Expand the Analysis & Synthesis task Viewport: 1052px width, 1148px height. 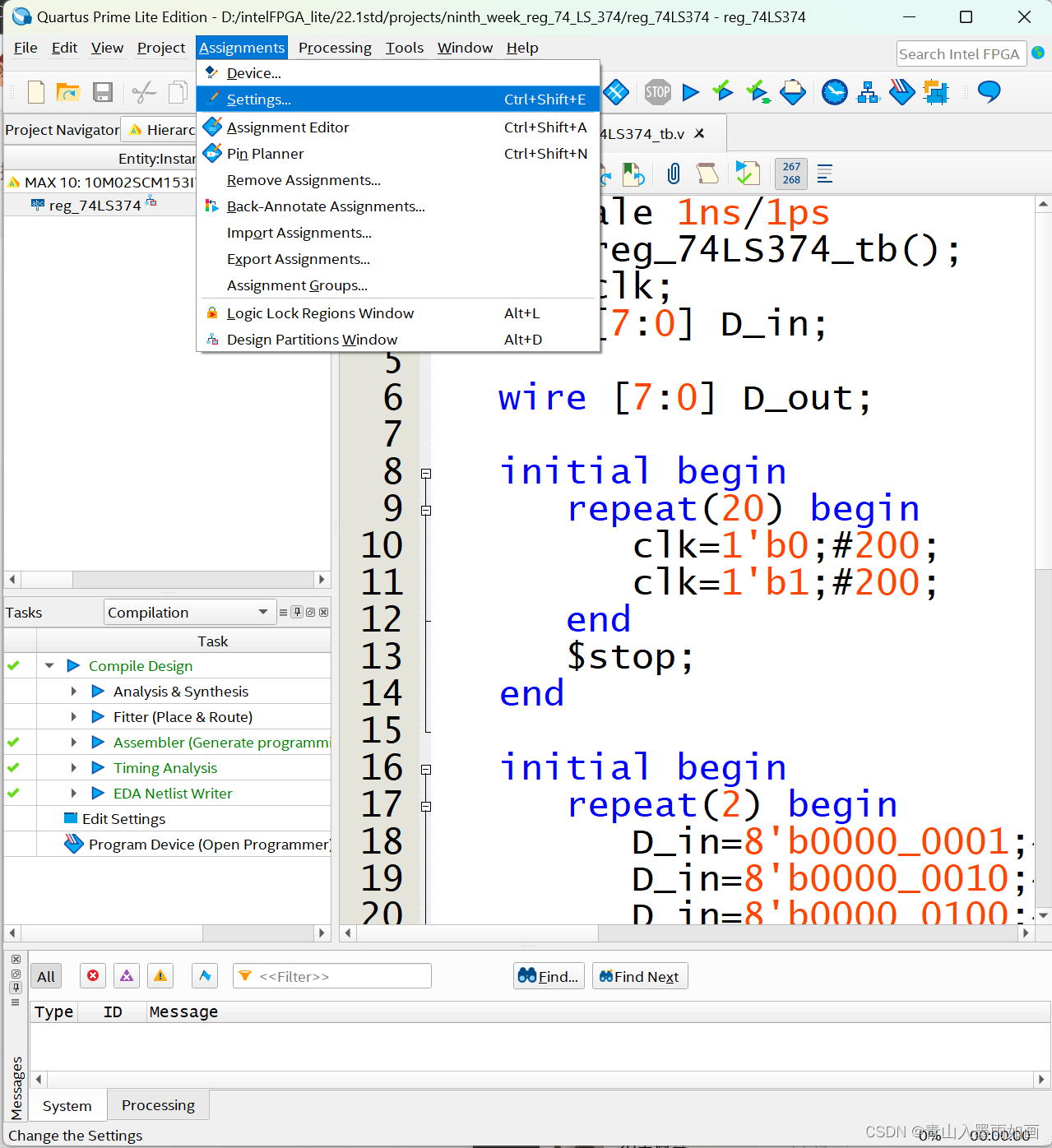click(74, 691)
